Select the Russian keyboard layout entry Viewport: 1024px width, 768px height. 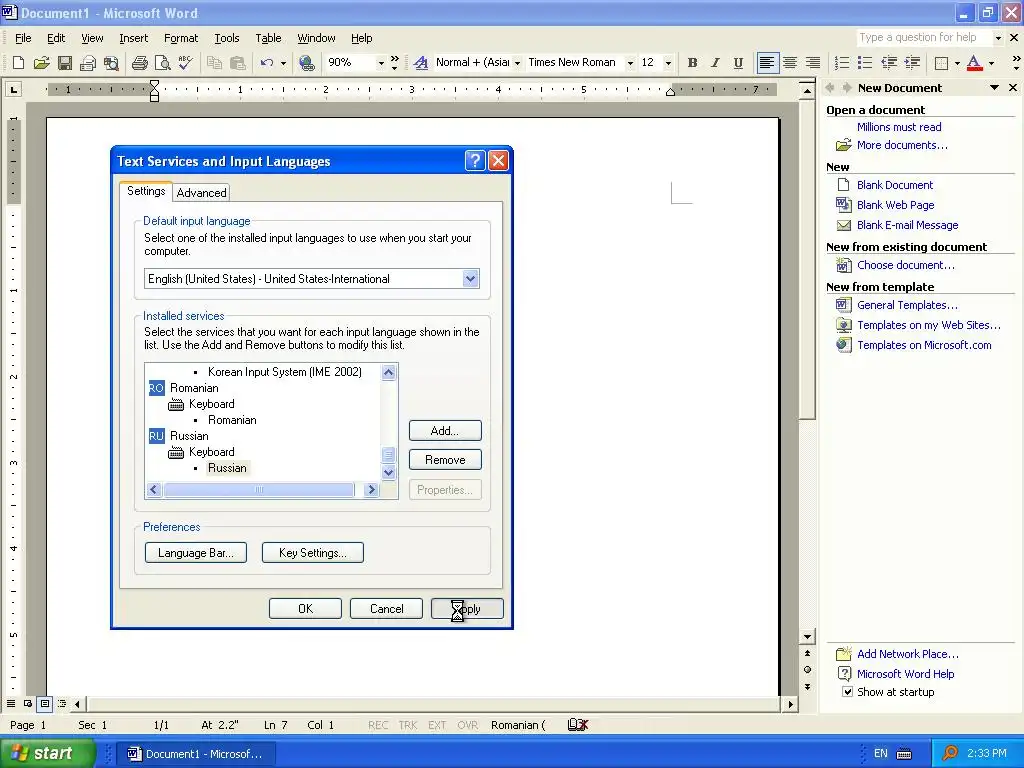tap(227, 468)
